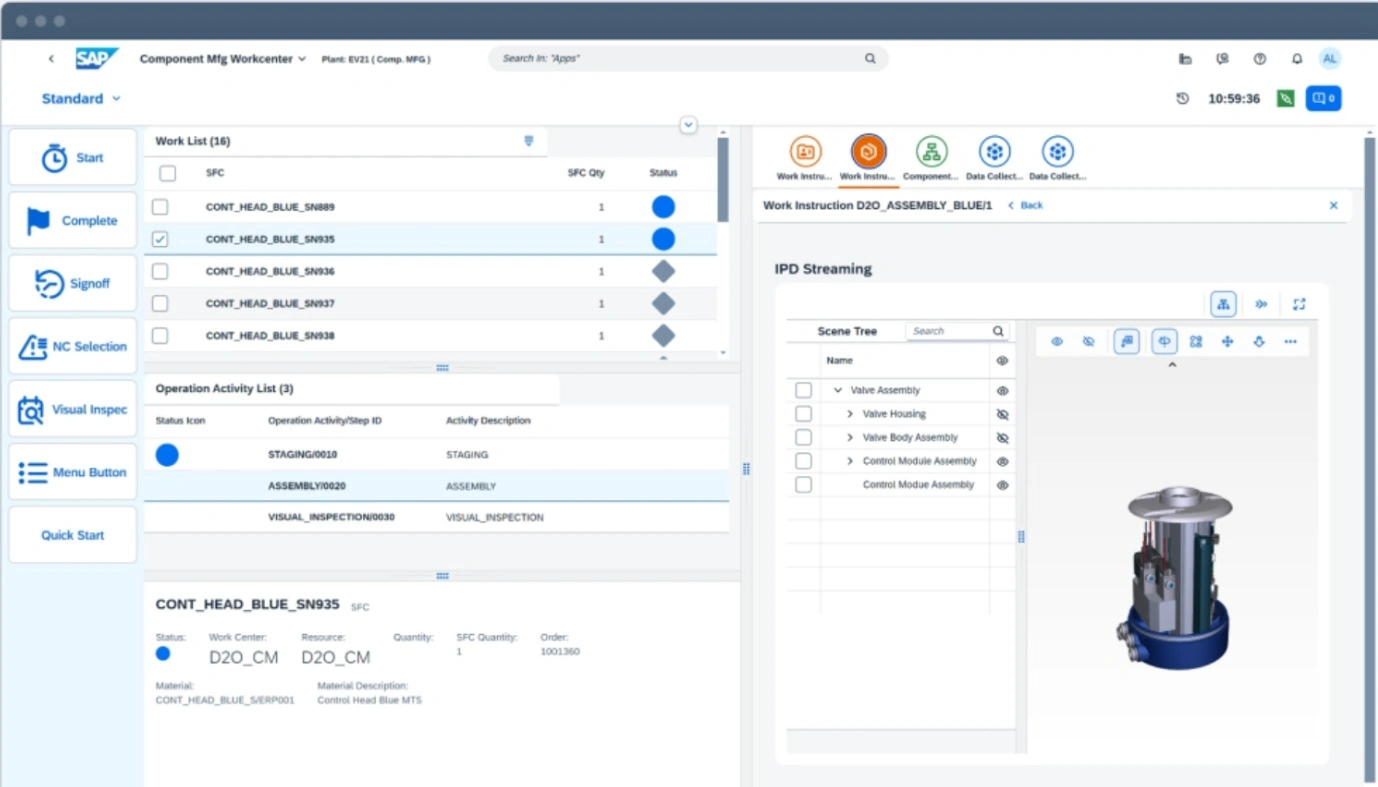
Task: Uncheck the CONT_HEAD_BLUE_SN935 checkbox
Action: (160, 240)
